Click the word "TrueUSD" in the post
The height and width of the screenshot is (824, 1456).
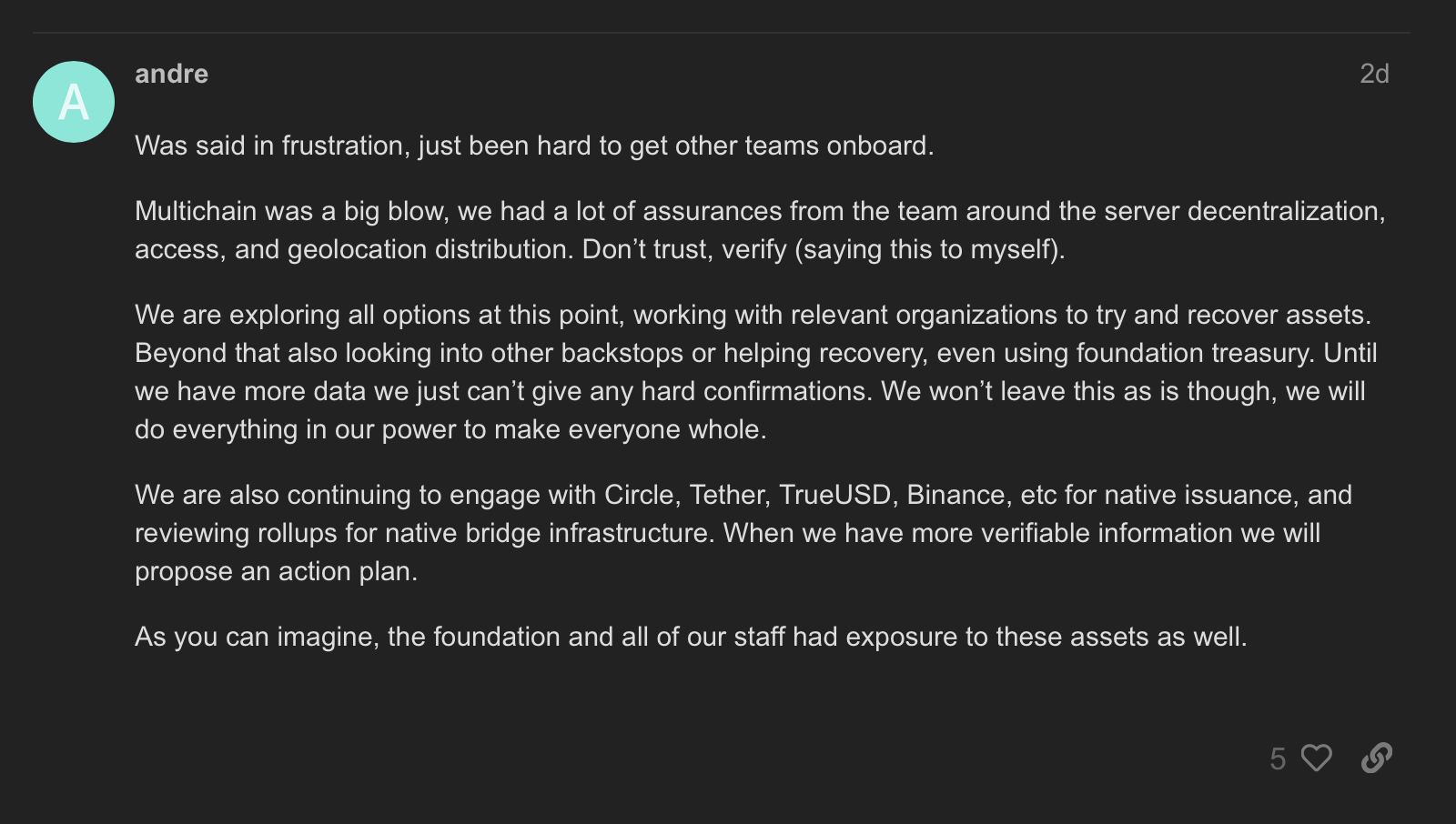tap(835, 495)
